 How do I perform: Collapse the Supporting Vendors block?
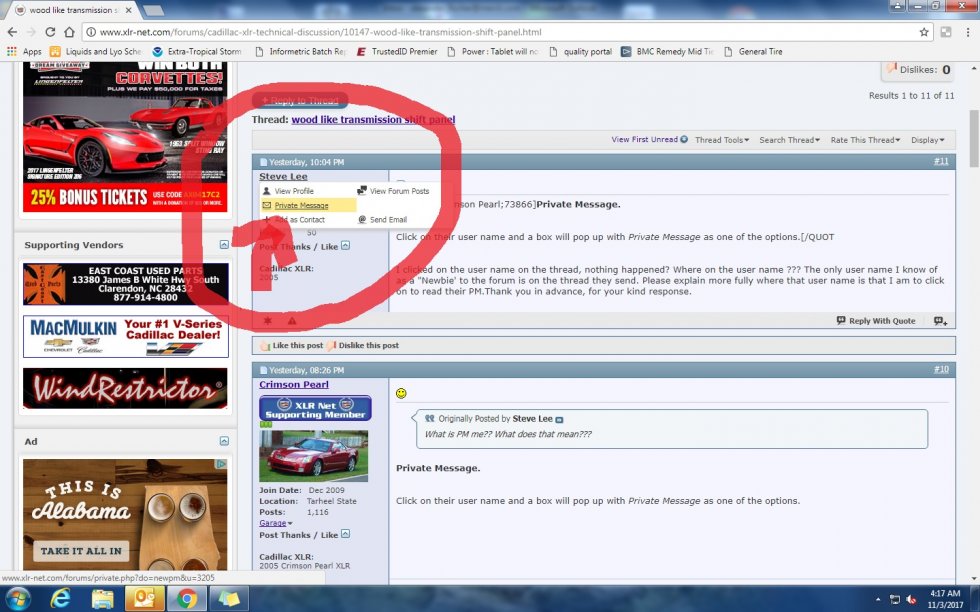pos(224,244)
